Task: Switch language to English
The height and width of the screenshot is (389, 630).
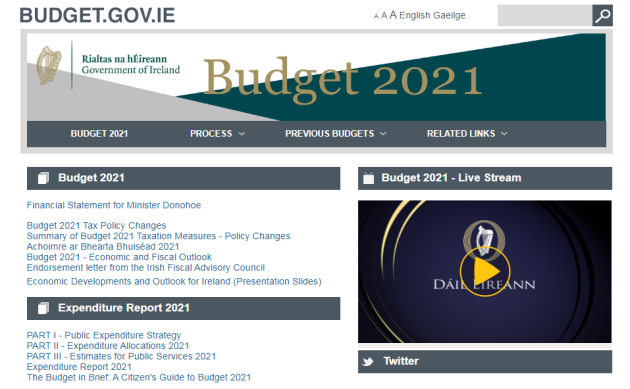Action: [415, 15]
